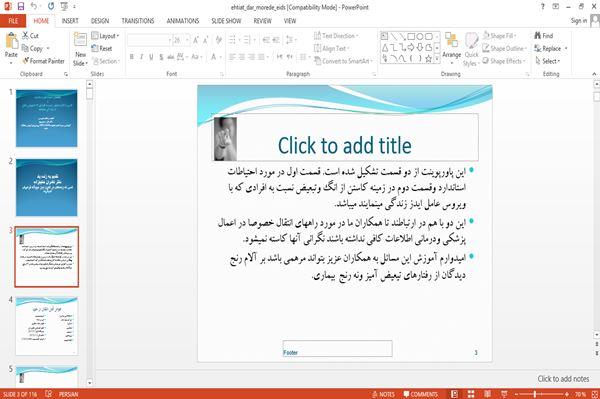Copy the selection

[x=33, y=48]
